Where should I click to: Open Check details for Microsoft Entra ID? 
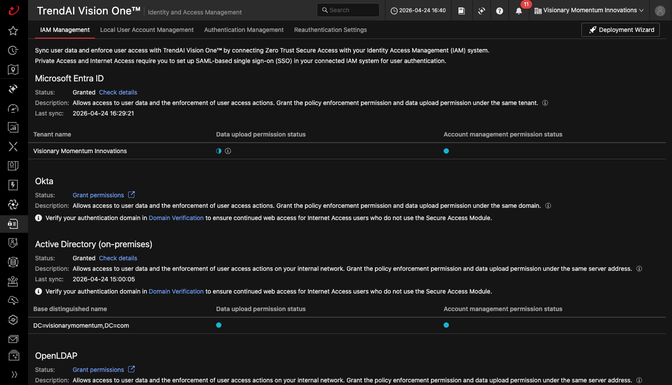click(x=118, y=92)
